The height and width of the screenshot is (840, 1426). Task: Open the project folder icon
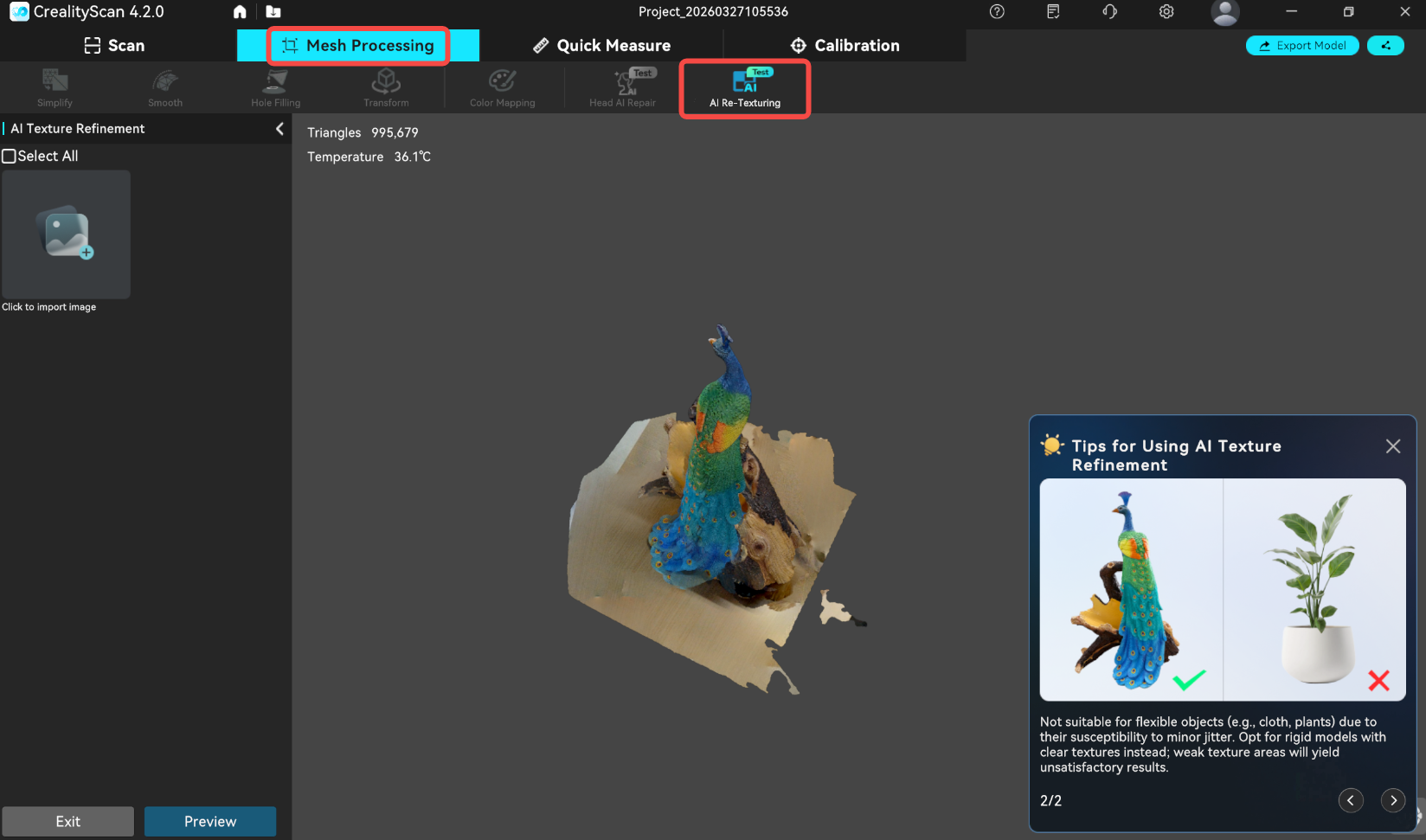point(273,12)
